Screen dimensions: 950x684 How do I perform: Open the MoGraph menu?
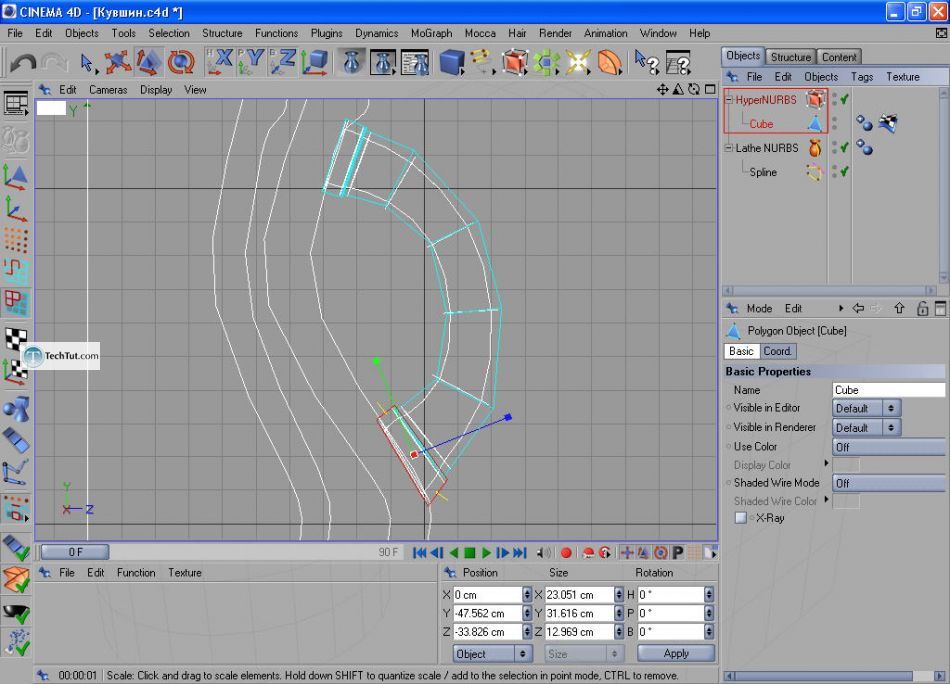[x=431, y=33]
